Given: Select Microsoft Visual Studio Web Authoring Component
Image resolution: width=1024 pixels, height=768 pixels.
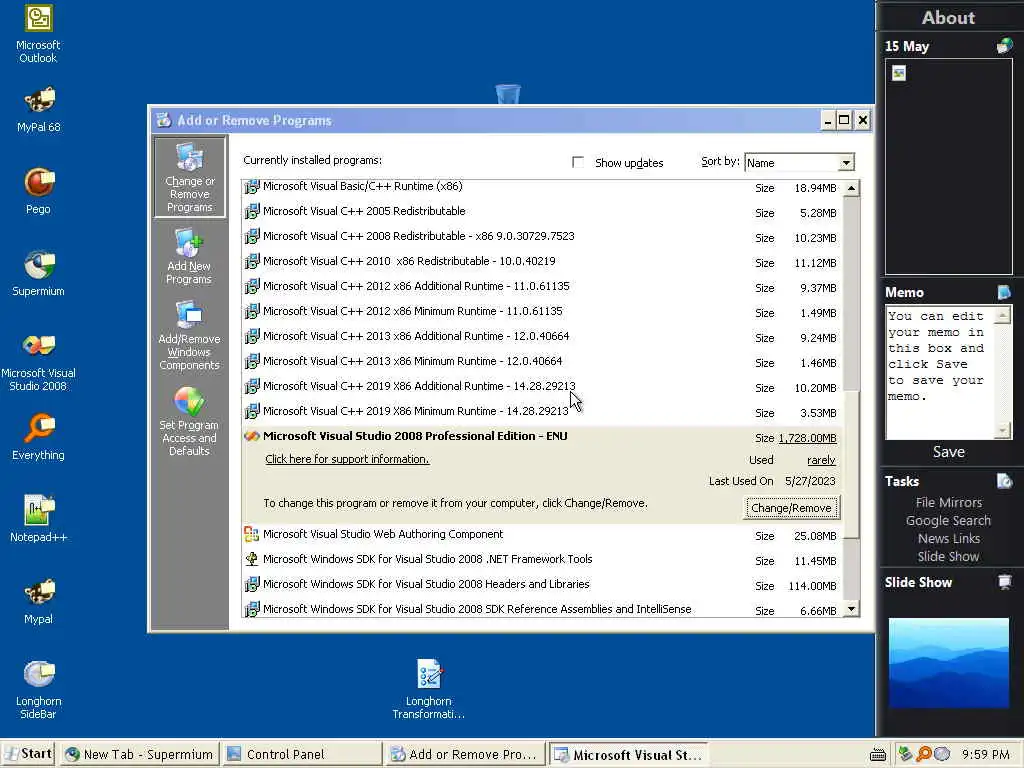Looking at the screenshot, I should pyautogui.click(x=541, y=535).
